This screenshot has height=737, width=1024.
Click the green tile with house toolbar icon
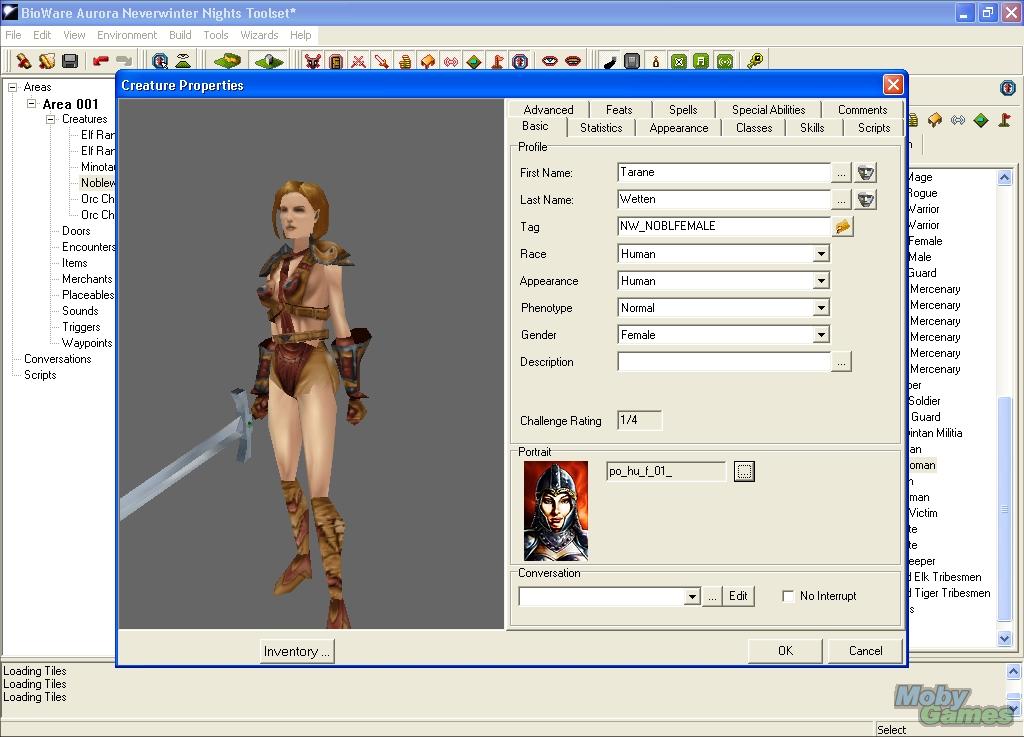270,61
